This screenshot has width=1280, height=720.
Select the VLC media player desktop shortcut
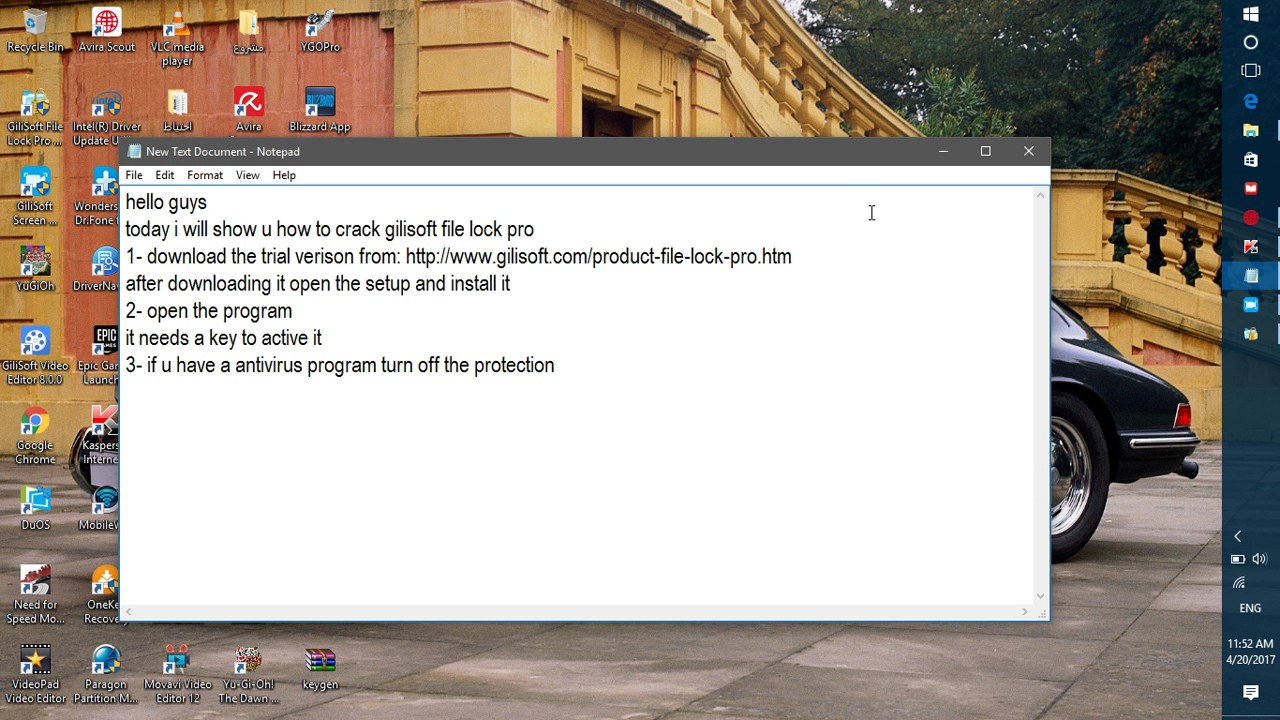click(177, 37)
